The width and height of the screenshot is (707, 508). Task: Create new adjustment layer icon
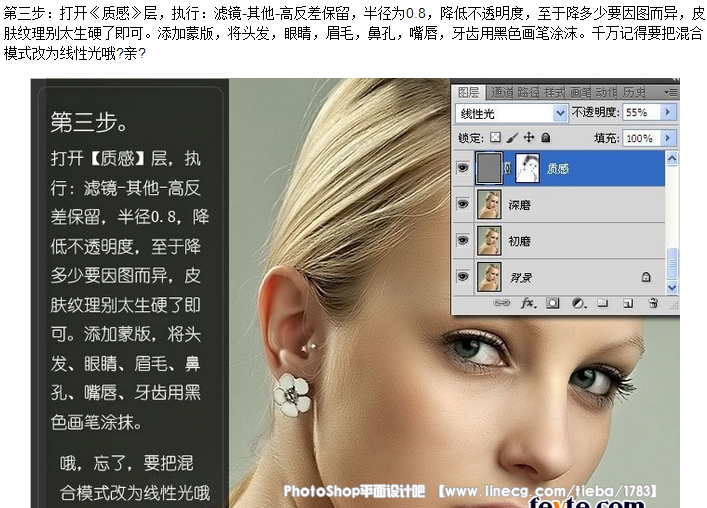[x=579, y=303]
